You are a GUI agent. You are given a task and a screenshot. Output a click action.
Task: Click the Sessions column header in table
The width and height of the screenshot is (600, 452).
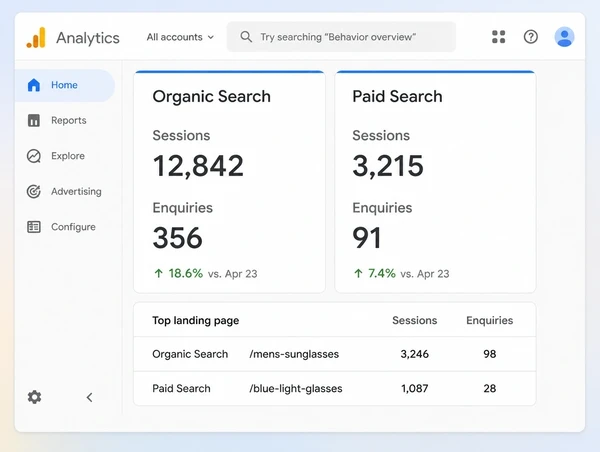click(414, 320)
